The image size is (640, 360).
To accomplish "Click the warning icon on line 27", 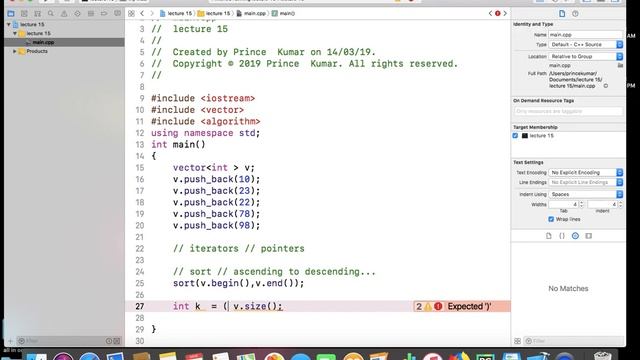I will click(x=428, y=306).
